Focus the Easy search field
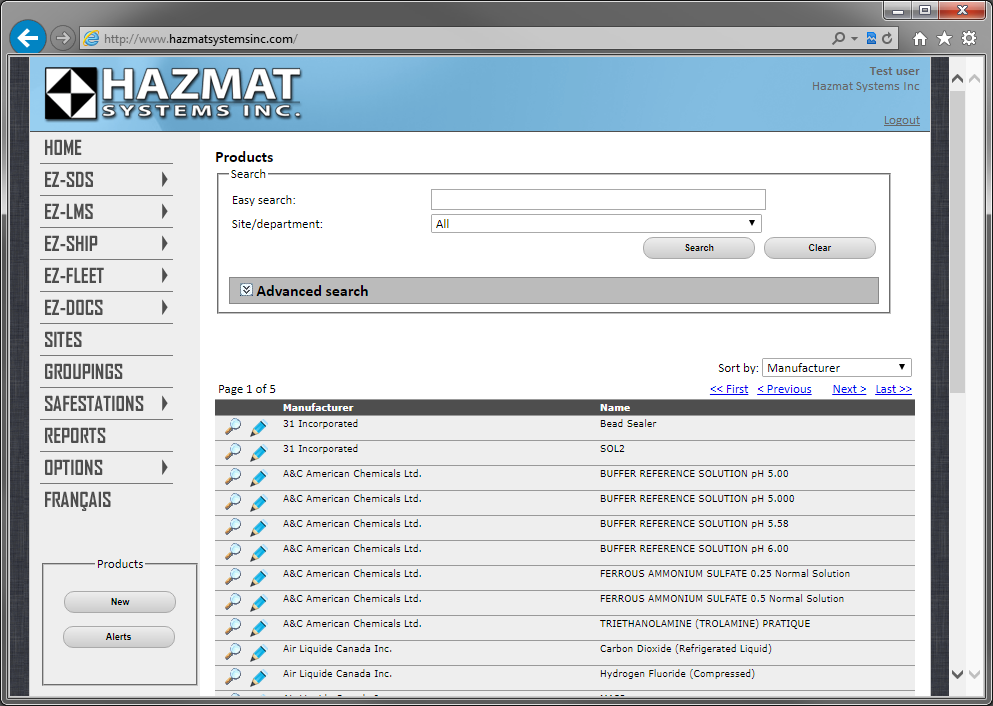 (598, 199)
